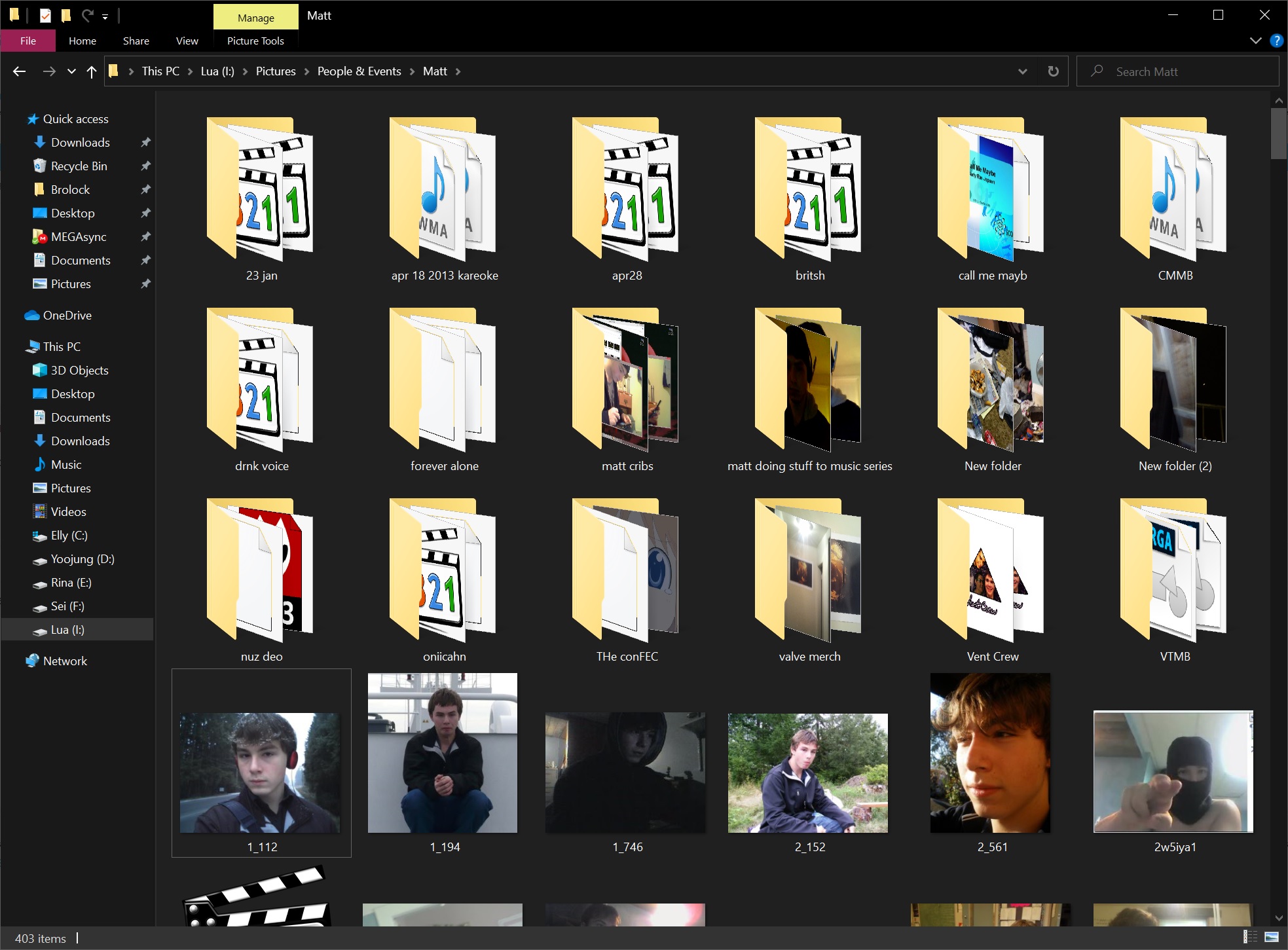Click the File menu
This screenshot has height=950, width=1288.
(x=28, y=41)
